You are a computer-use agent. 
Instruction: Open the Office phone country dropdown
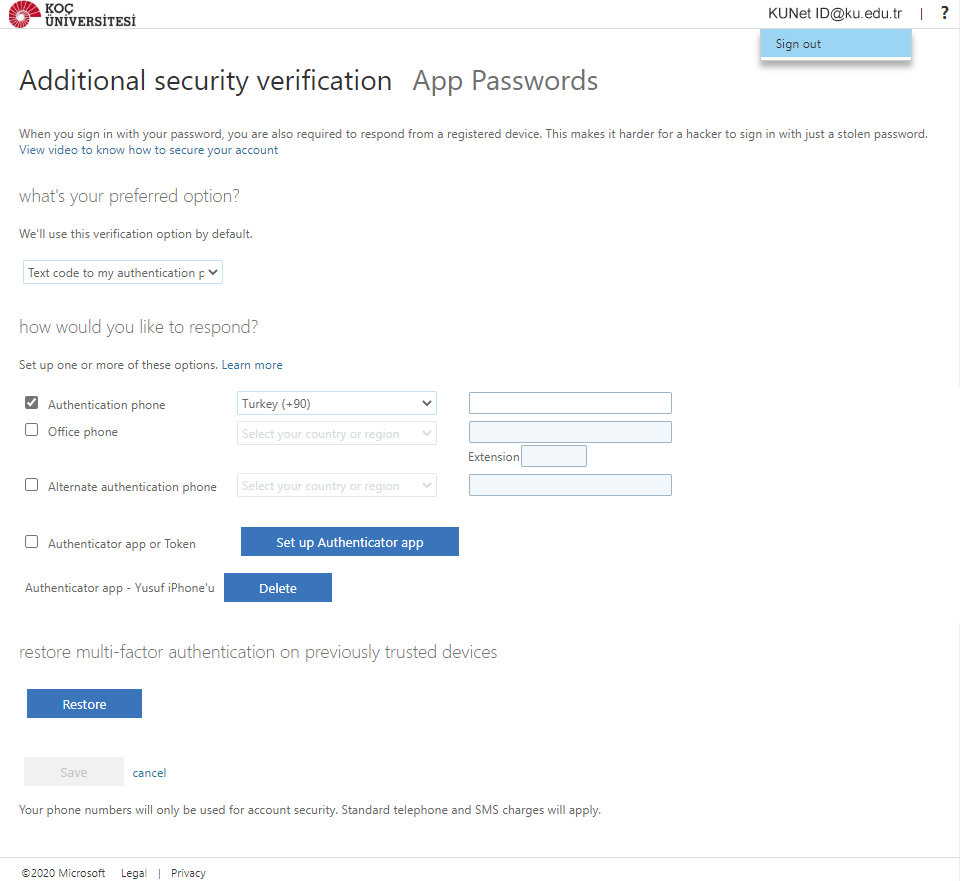coord(337,434)
